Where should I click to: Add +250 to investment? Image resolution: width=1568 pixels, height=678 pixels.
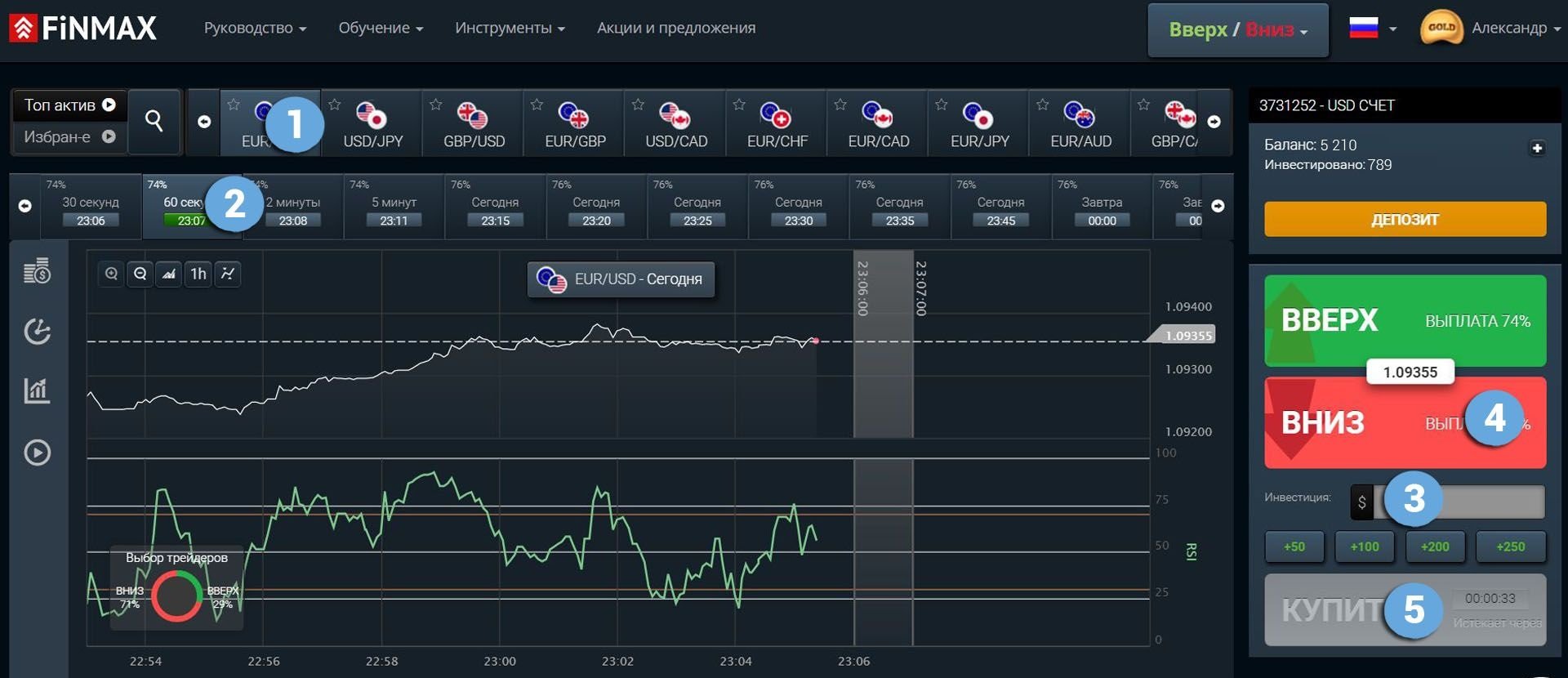[1511, 546]
